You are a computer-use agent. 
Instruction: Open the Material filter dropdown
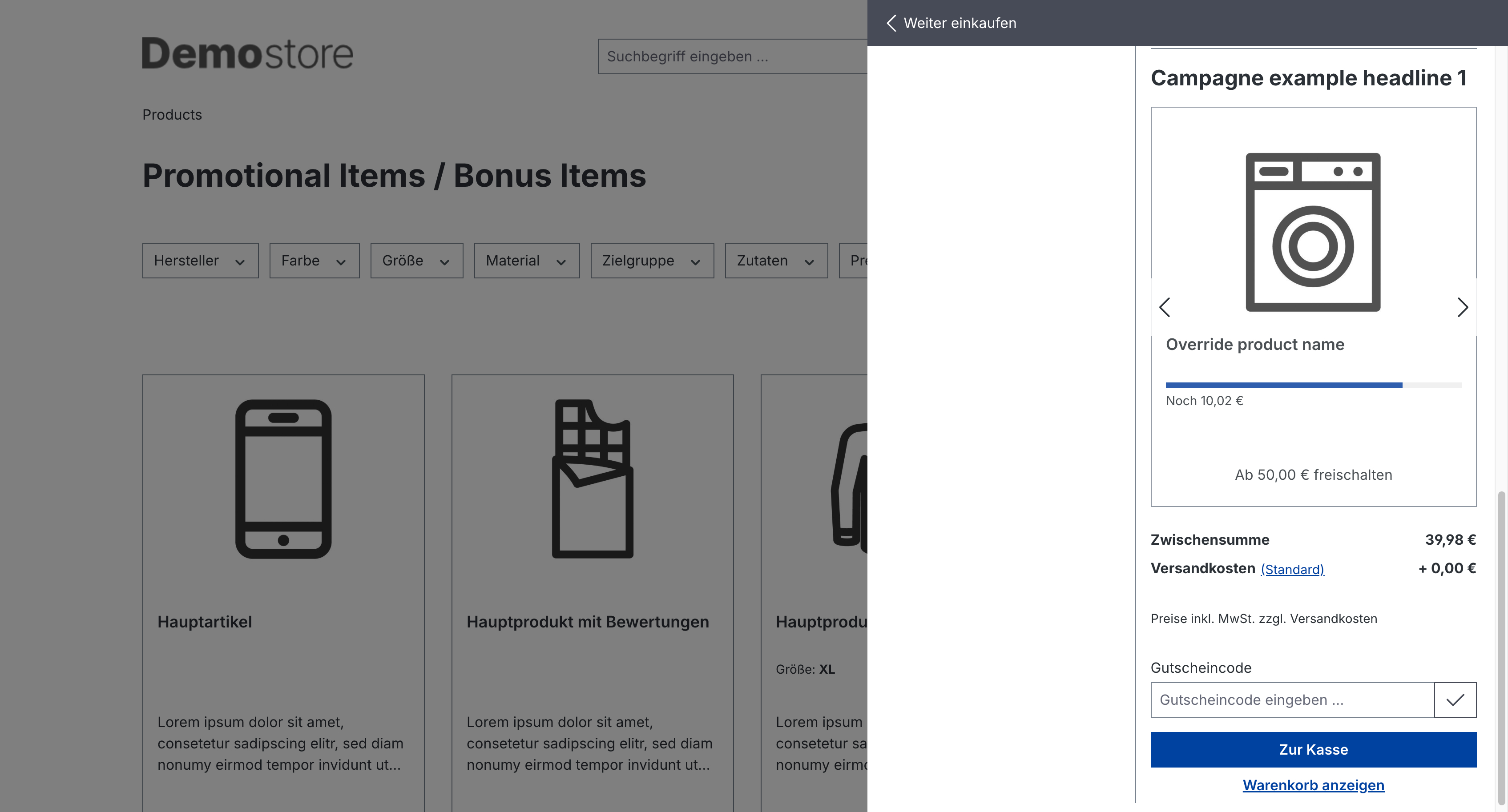(x=527, y=260)
